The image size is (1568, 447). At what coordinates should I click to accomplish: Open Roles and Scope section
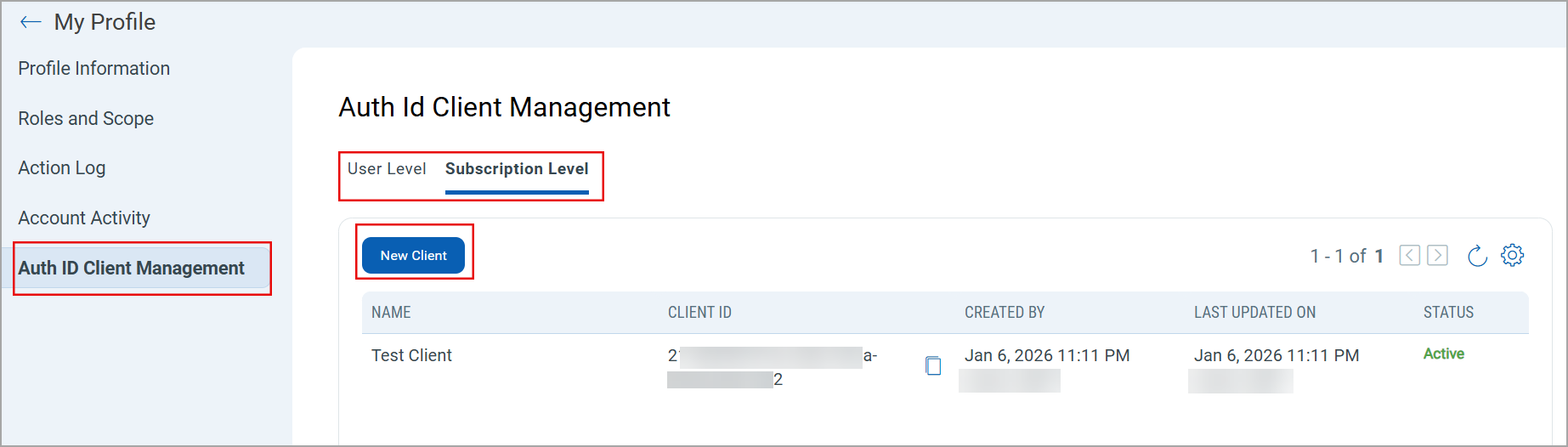86,119
